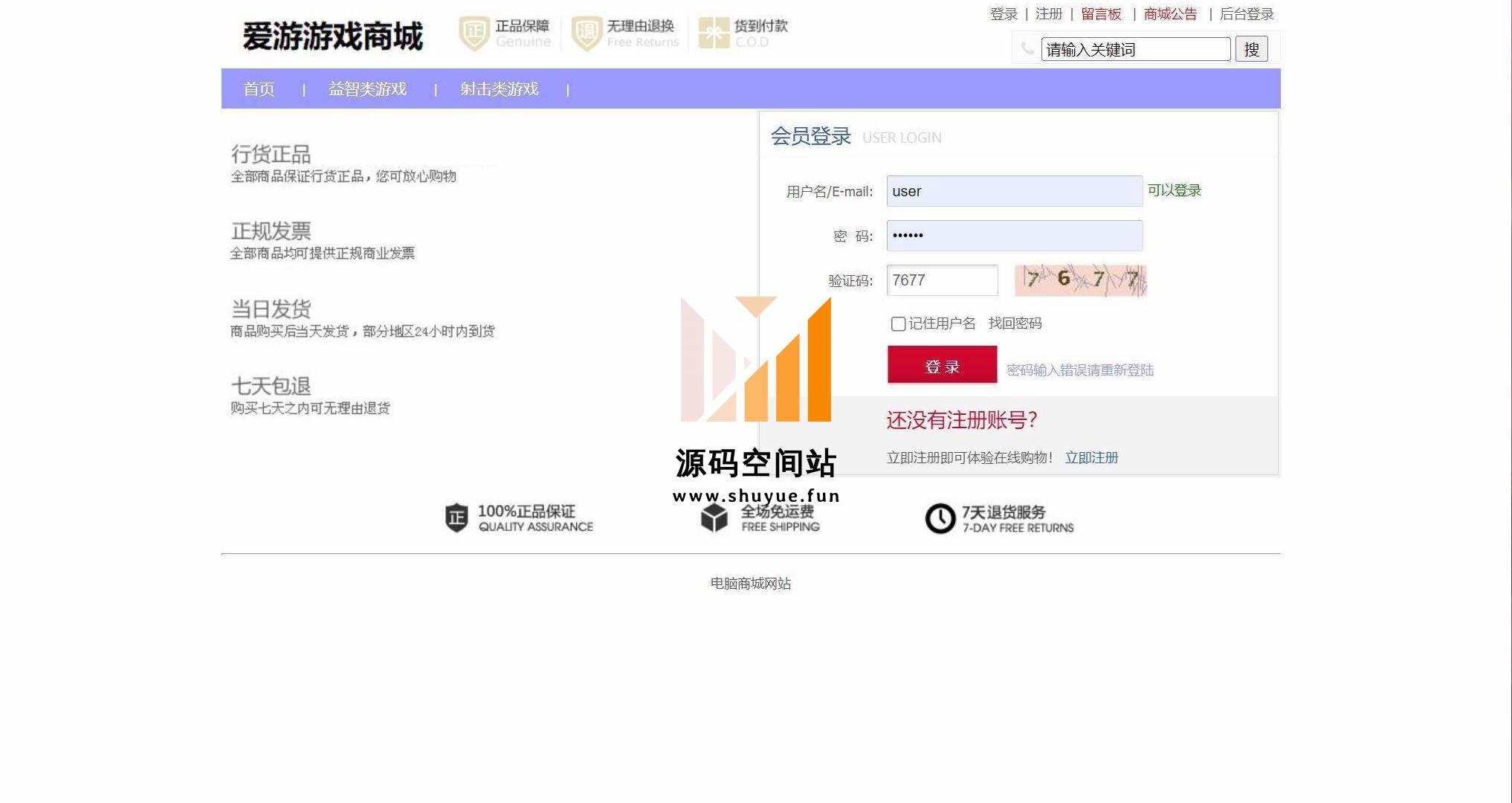1512x803 pixels.
Task: Click the 正规发票 heading
Action: click(271, 231)
